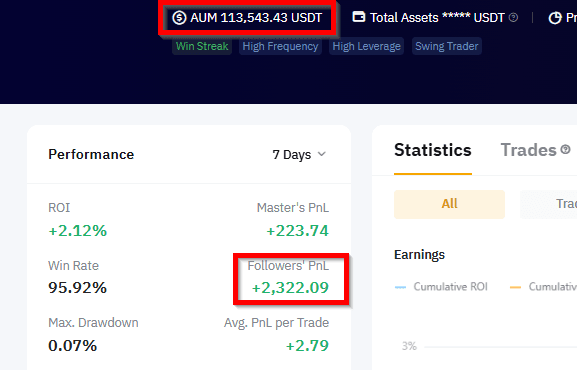Viewport: 577px width, 370px height.
Task: Click the AUM 113,543.43 USDT text
Action: pos(256,18)
